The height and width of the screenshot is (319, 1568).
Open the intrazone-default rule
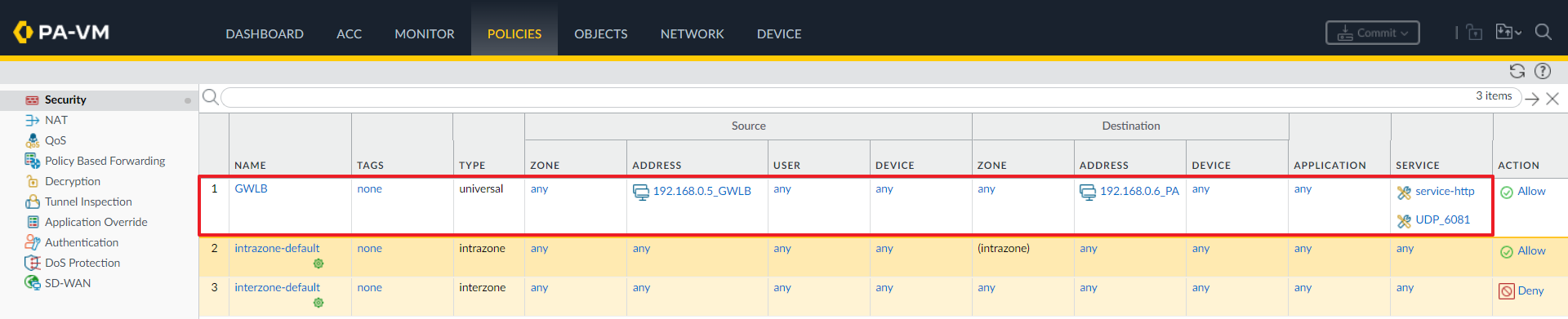click(x=277, y=248)
